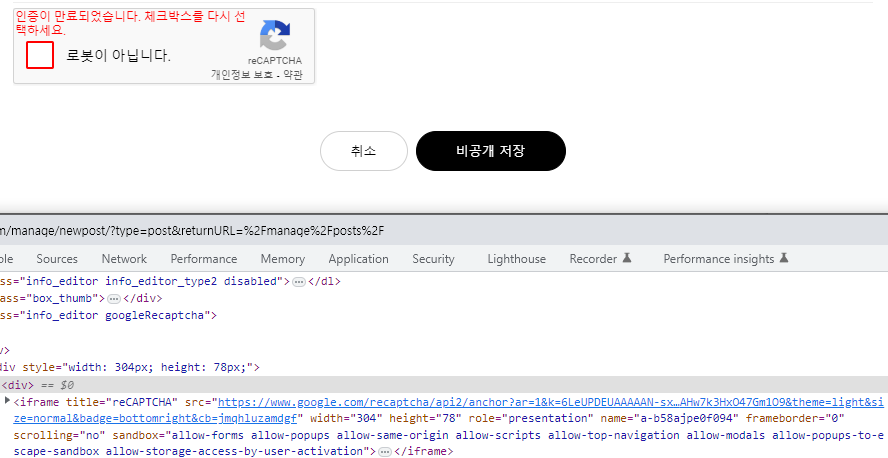
Task: Open the Recorder tab
Action: 600,259
